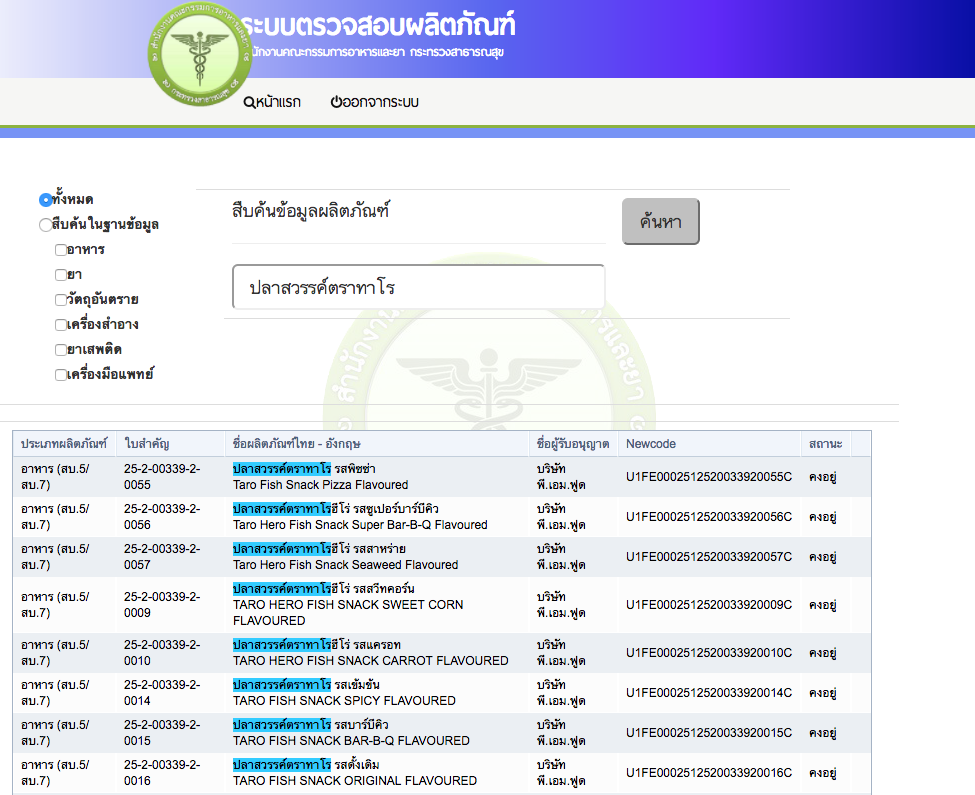
Task: Click license number 25-2-00339-2-0057
Action: coord(162,556)
